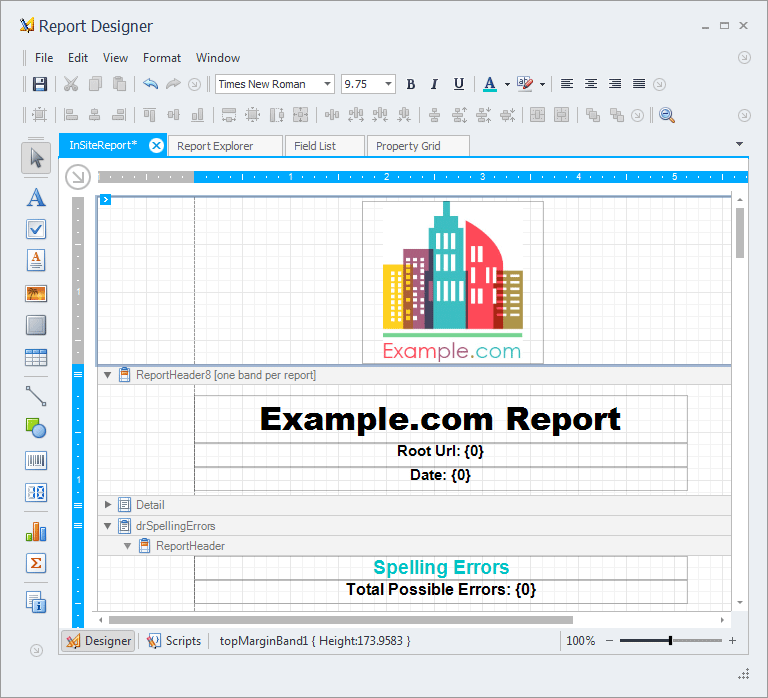This screenshot has height=698, width=768.
Task: Switch to the Report Explorer tab
Action: (x=225, y=146)
